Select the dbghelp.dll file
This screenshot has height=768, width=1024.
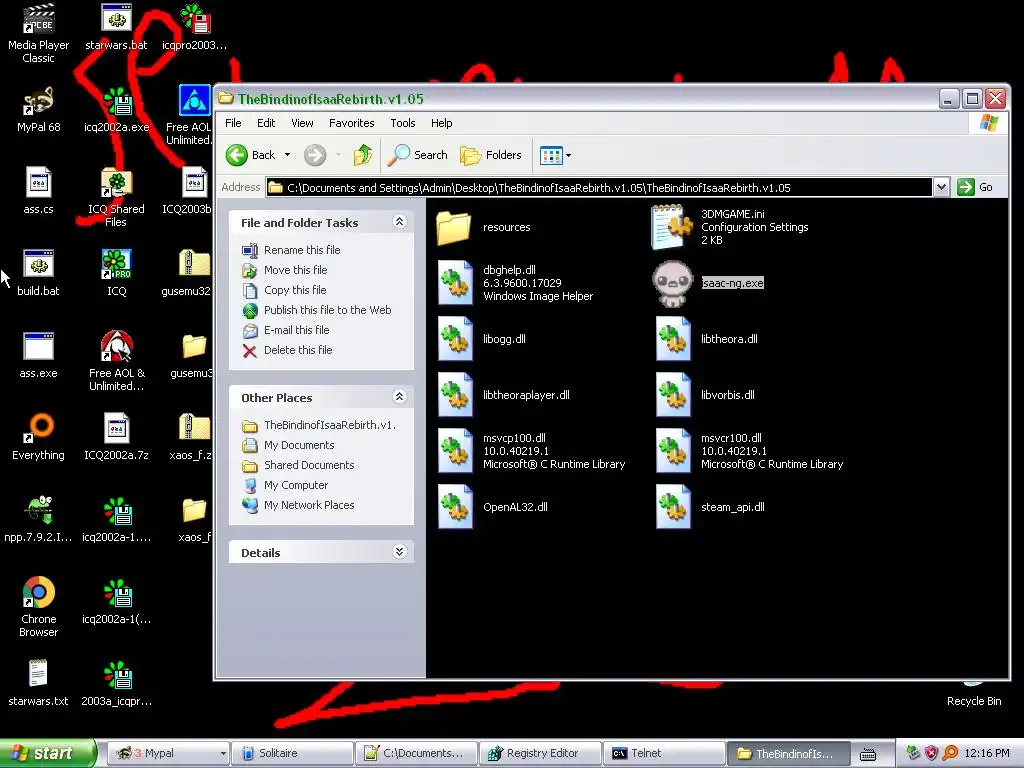(x=455, y=283)
